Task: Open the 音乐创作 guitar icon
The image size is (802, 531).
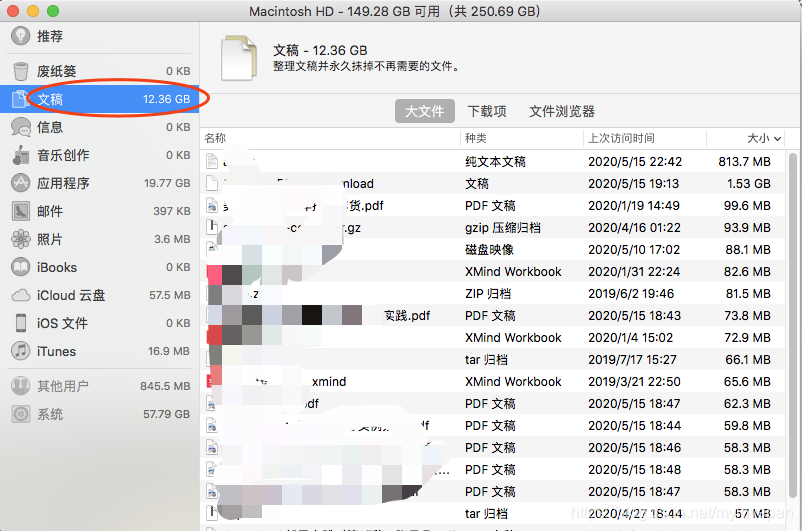Action: click(20, 155)
